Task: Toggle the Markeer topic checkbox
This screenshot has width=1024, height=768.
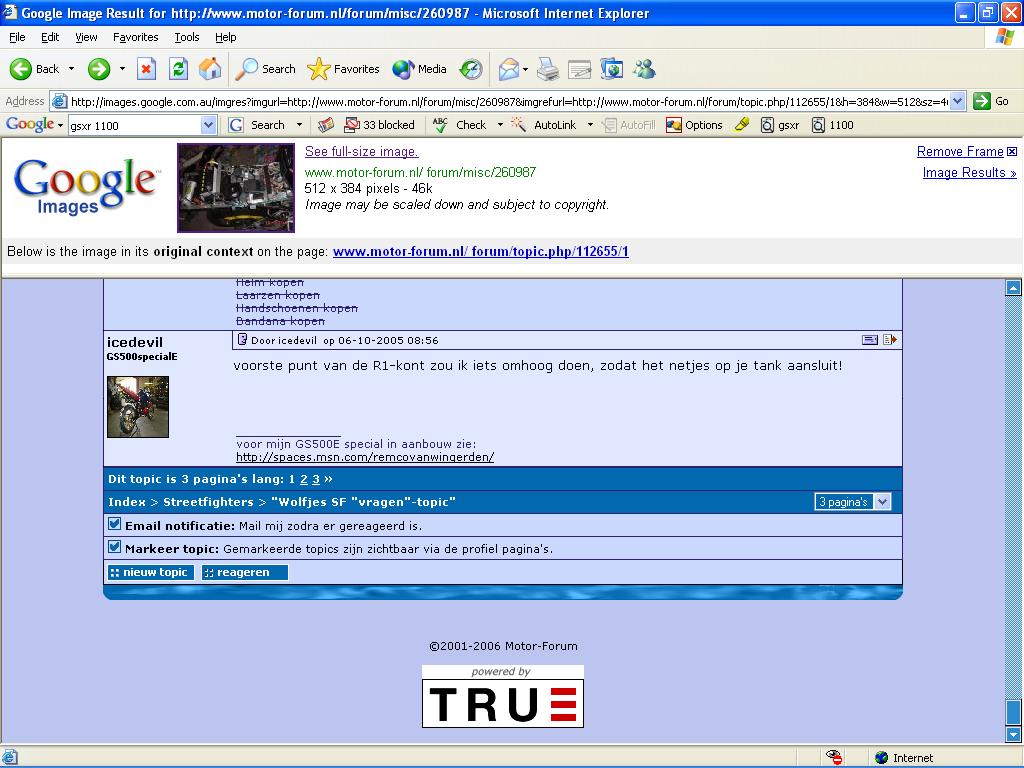Action: 114,547
